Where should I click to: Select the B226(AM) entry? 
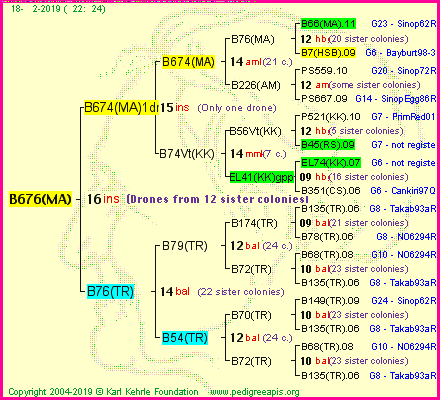coord(256,85)
